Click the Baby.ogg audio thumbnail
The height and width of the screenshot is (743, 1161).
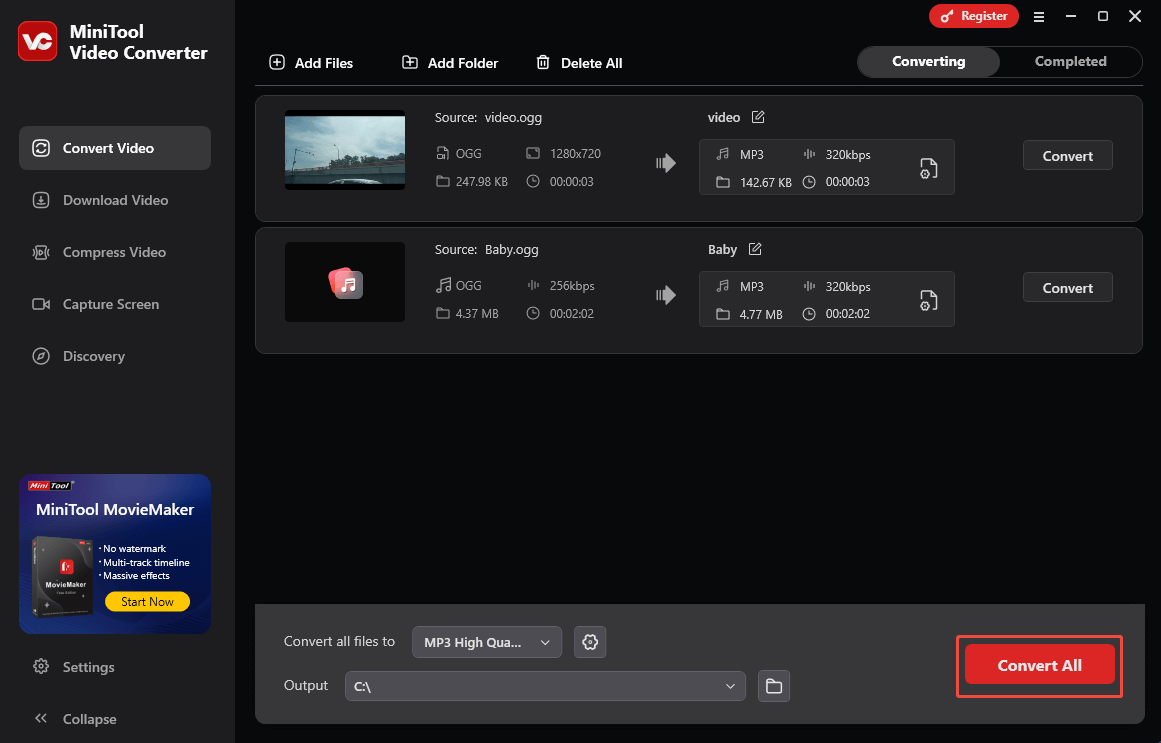click(x=345, y=282)
